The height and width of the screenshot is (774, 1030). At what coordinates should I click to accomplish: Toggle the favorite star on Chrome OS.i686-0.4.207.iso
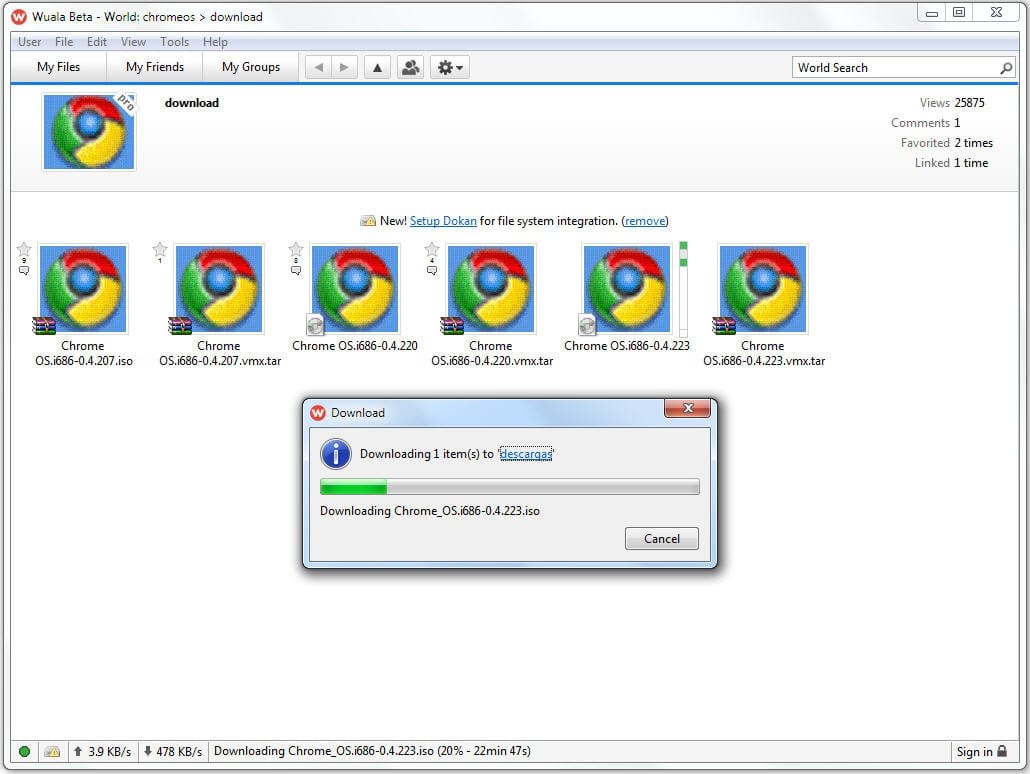[x=24, y=249]
